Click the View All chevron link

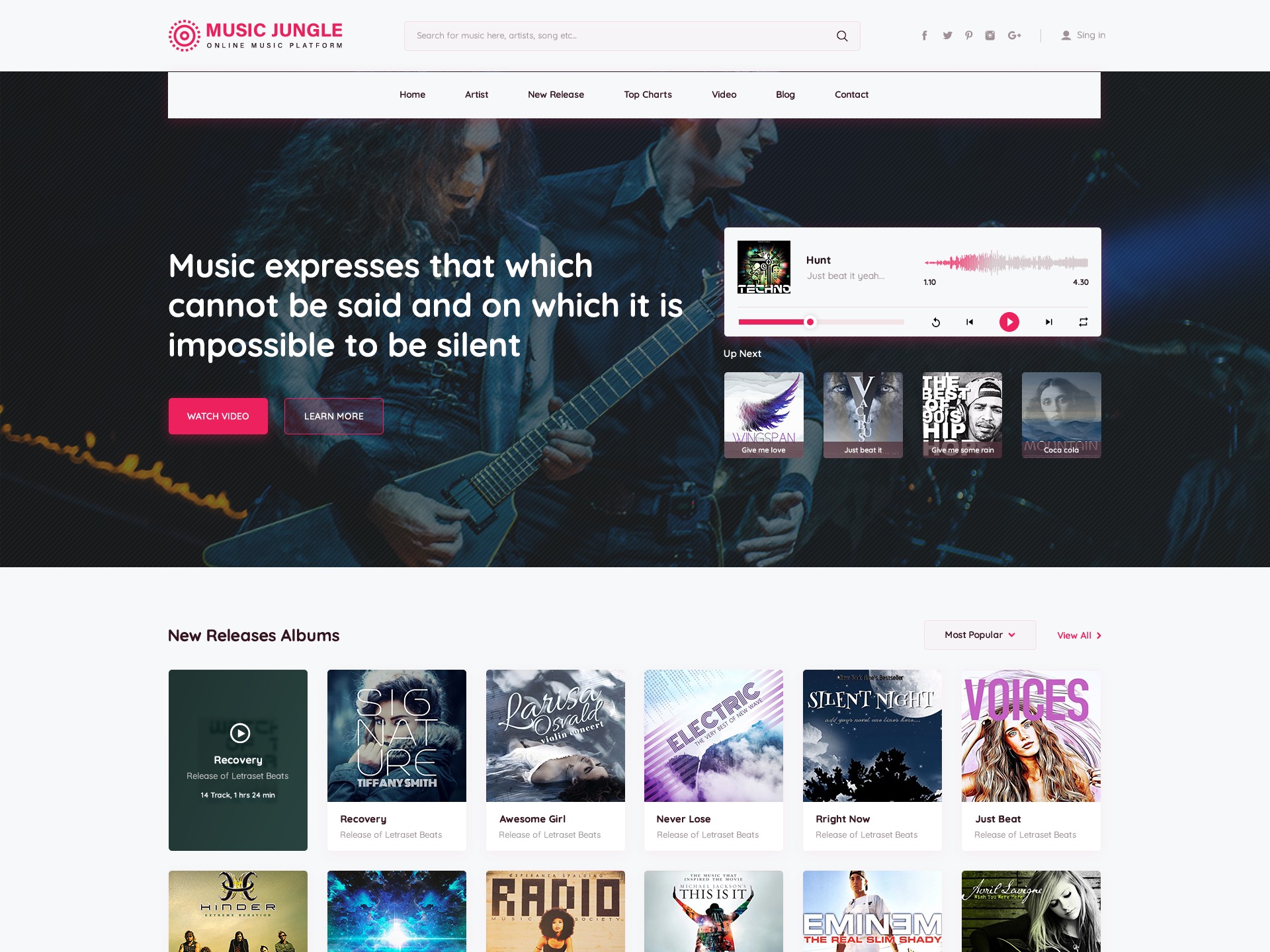[x=1079, y=635]
